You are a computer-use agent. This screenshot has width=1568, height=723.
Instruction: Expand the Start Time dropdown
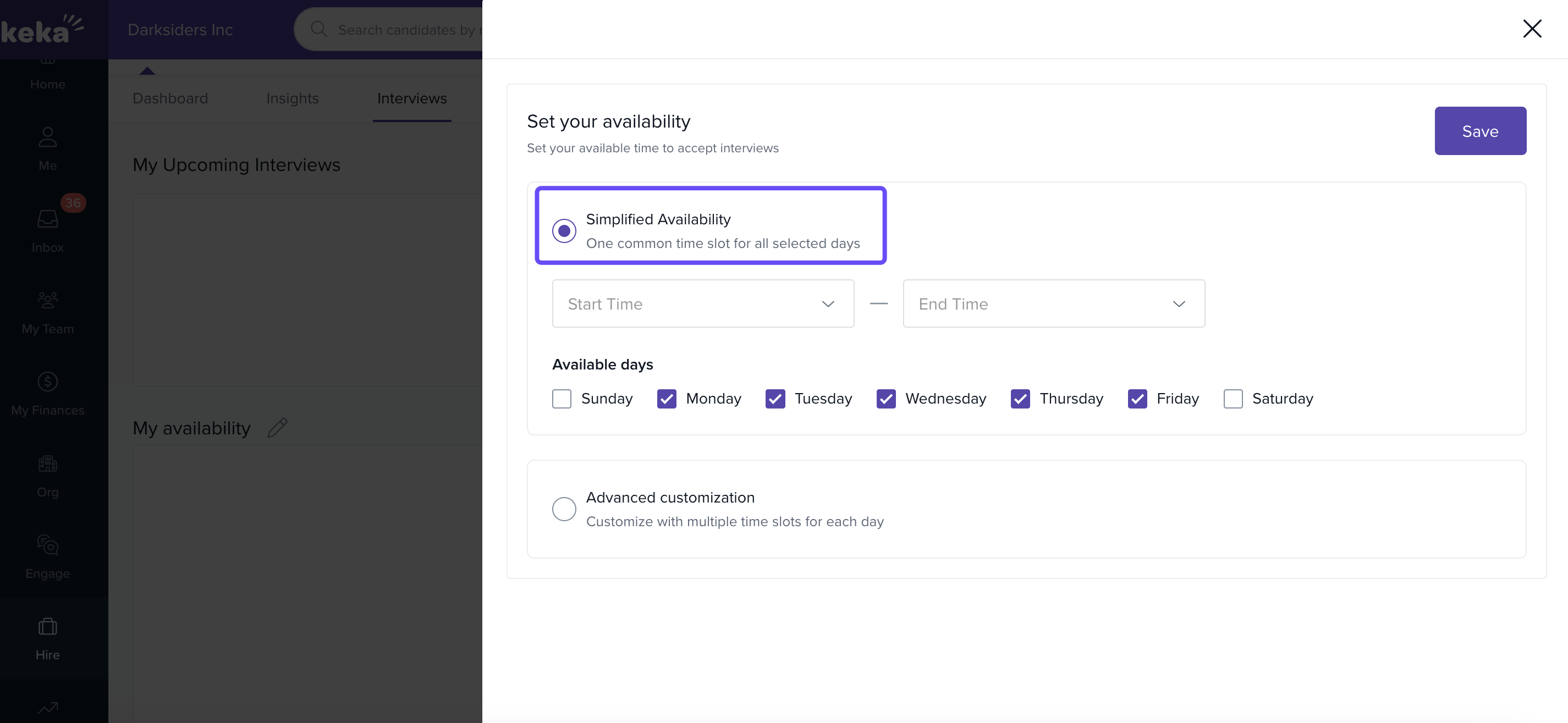point(702,303)
